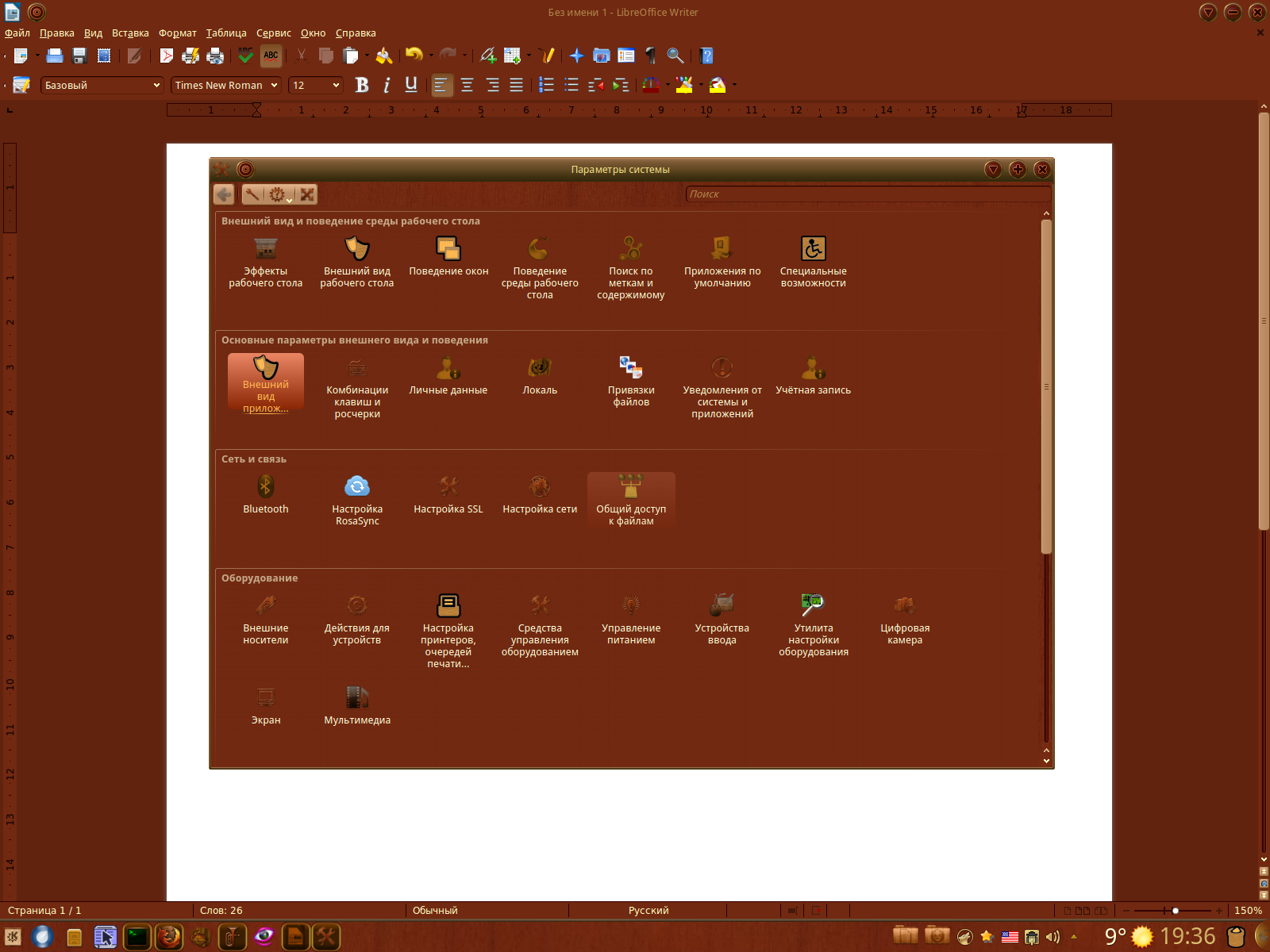Run the spelling and grammar check
The height and width of the screenshot is (952, 1270).
[246, 56]
